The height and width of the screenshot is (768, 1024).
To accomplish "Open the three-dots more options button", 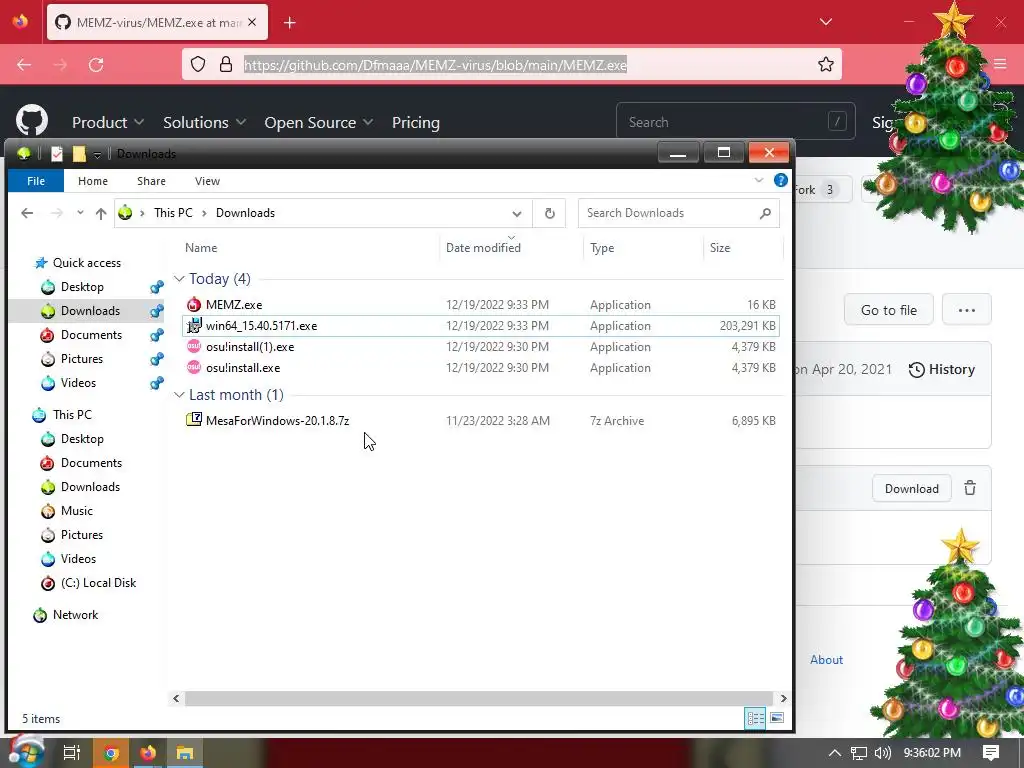I will click(967, 310).
